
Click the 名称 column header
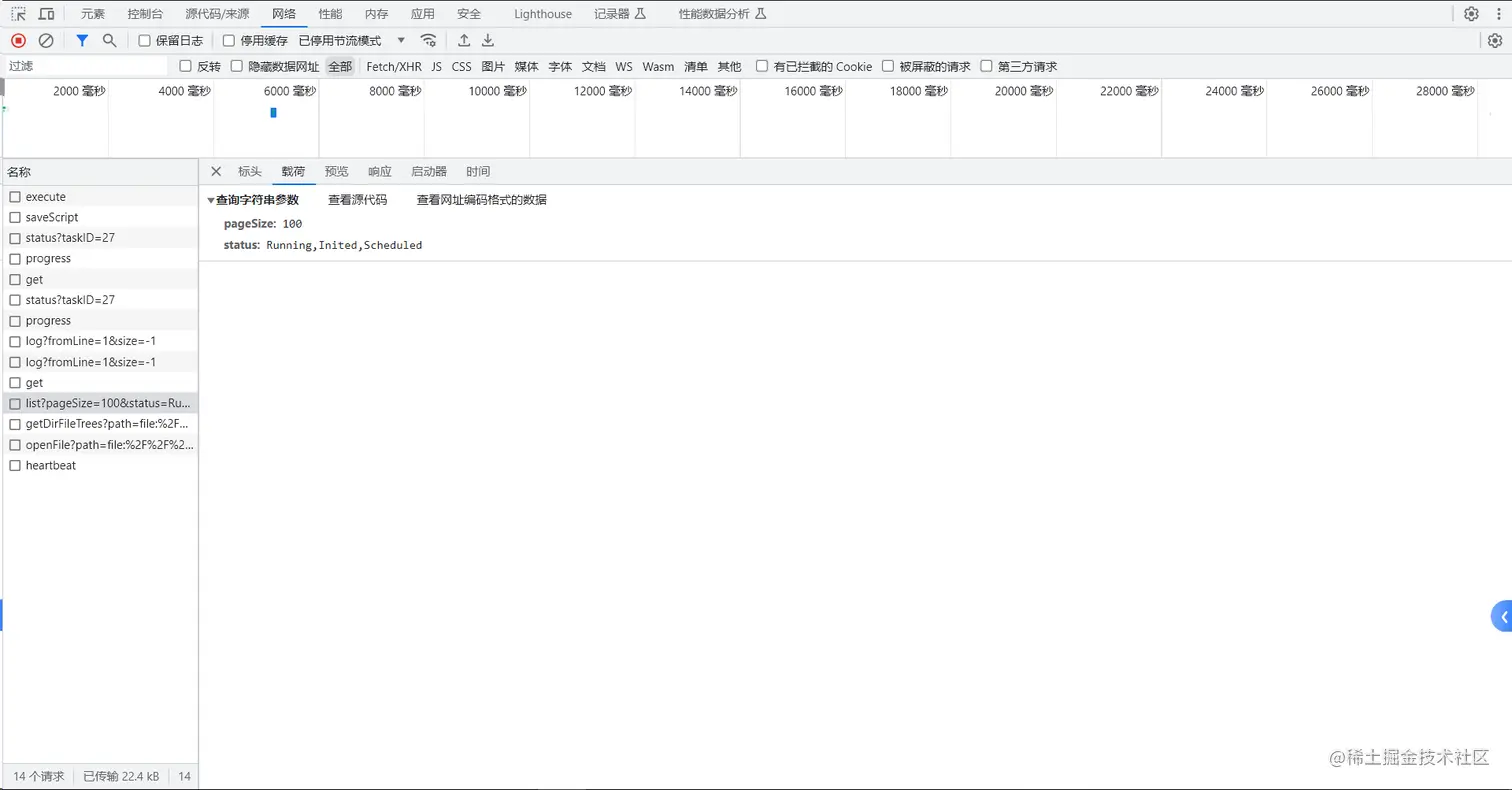click(x=99, y=172)
